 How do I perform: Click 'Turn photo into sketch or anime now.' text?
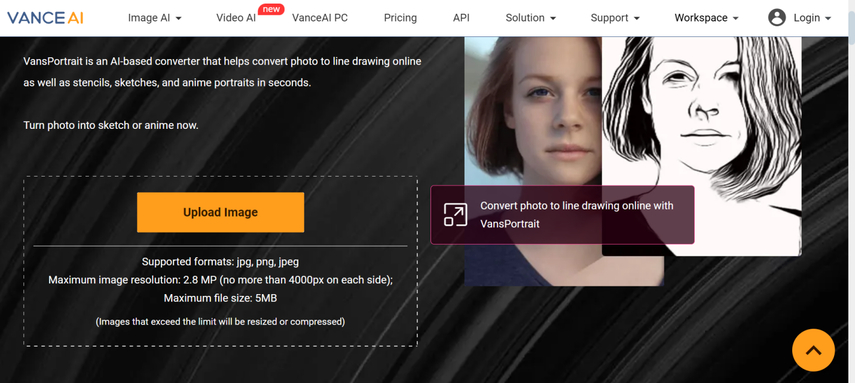coord(111,125)
